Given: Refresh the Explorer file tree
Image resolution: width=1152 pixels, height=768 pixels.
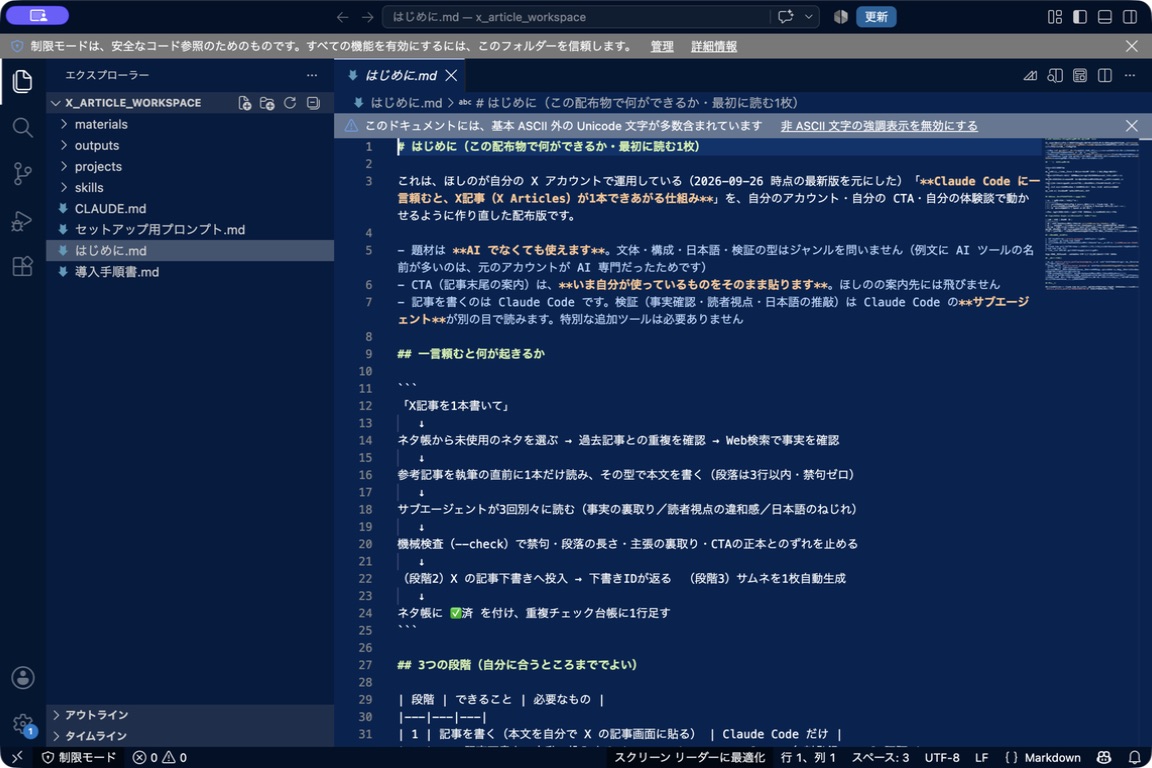Looking at the screenshot, I should [290, 103].
